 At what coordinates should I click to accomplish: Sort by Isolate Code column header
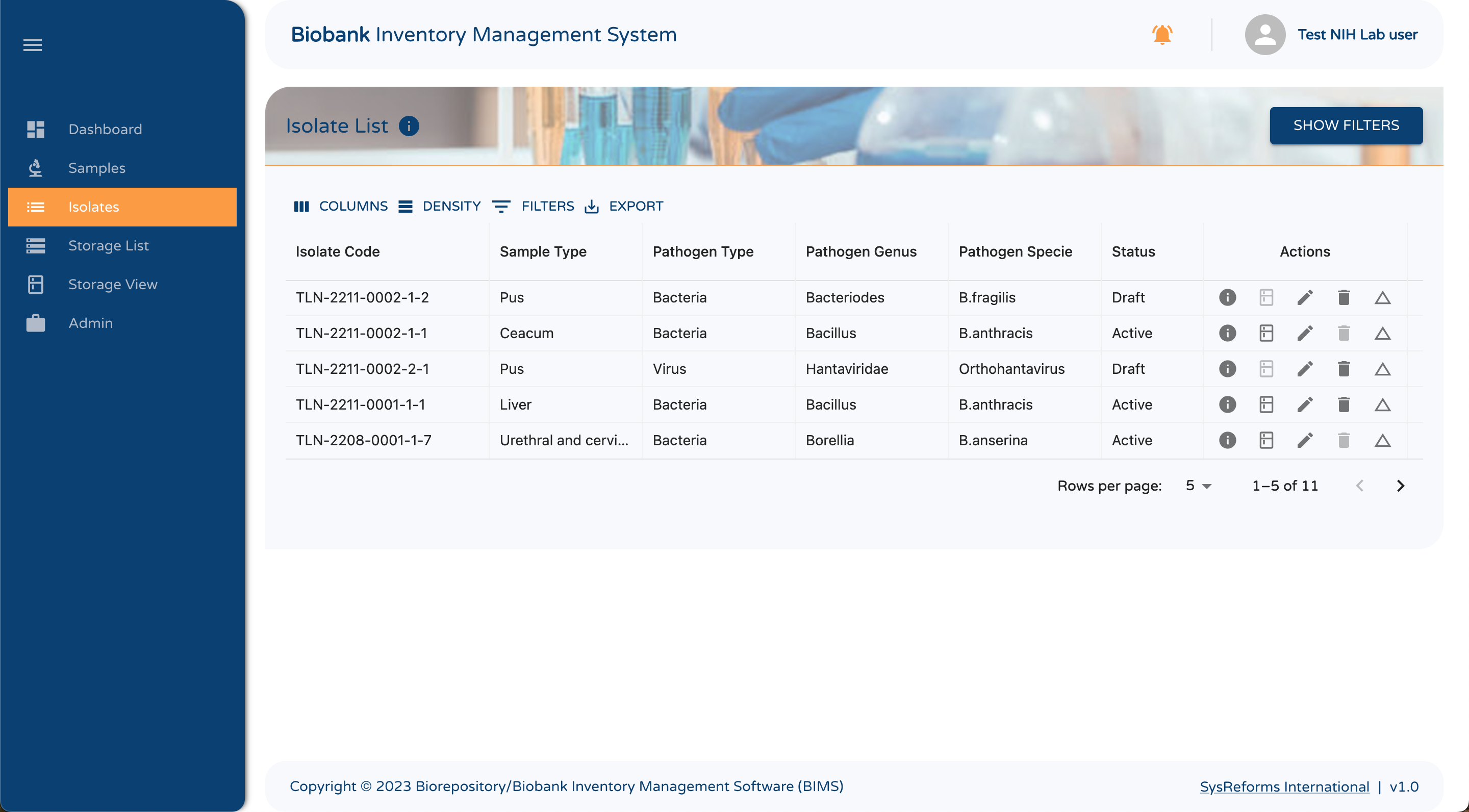[338, 251]
